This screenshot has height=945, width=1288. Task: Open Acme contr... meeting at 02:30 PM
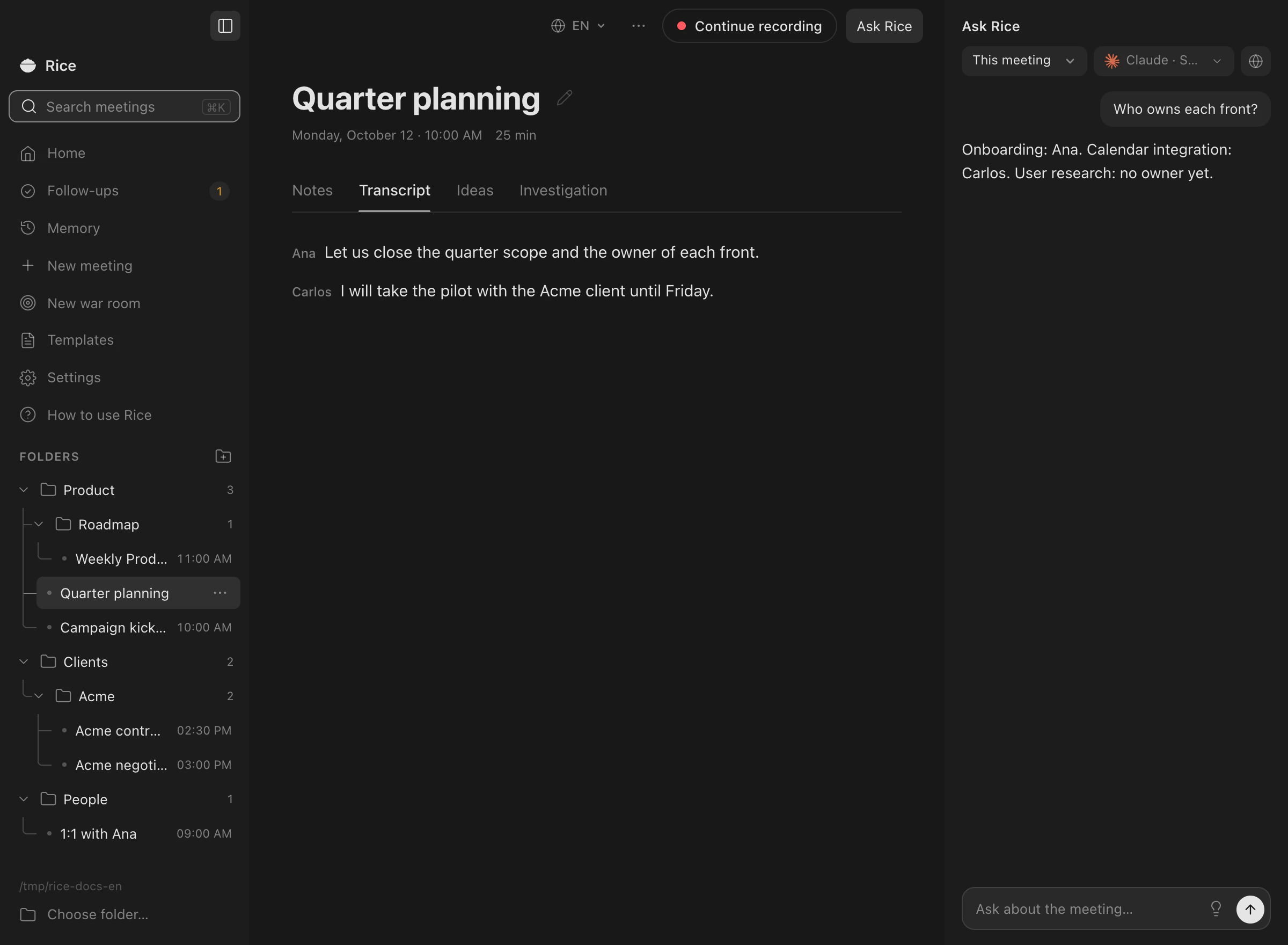(x=146, y=730)
